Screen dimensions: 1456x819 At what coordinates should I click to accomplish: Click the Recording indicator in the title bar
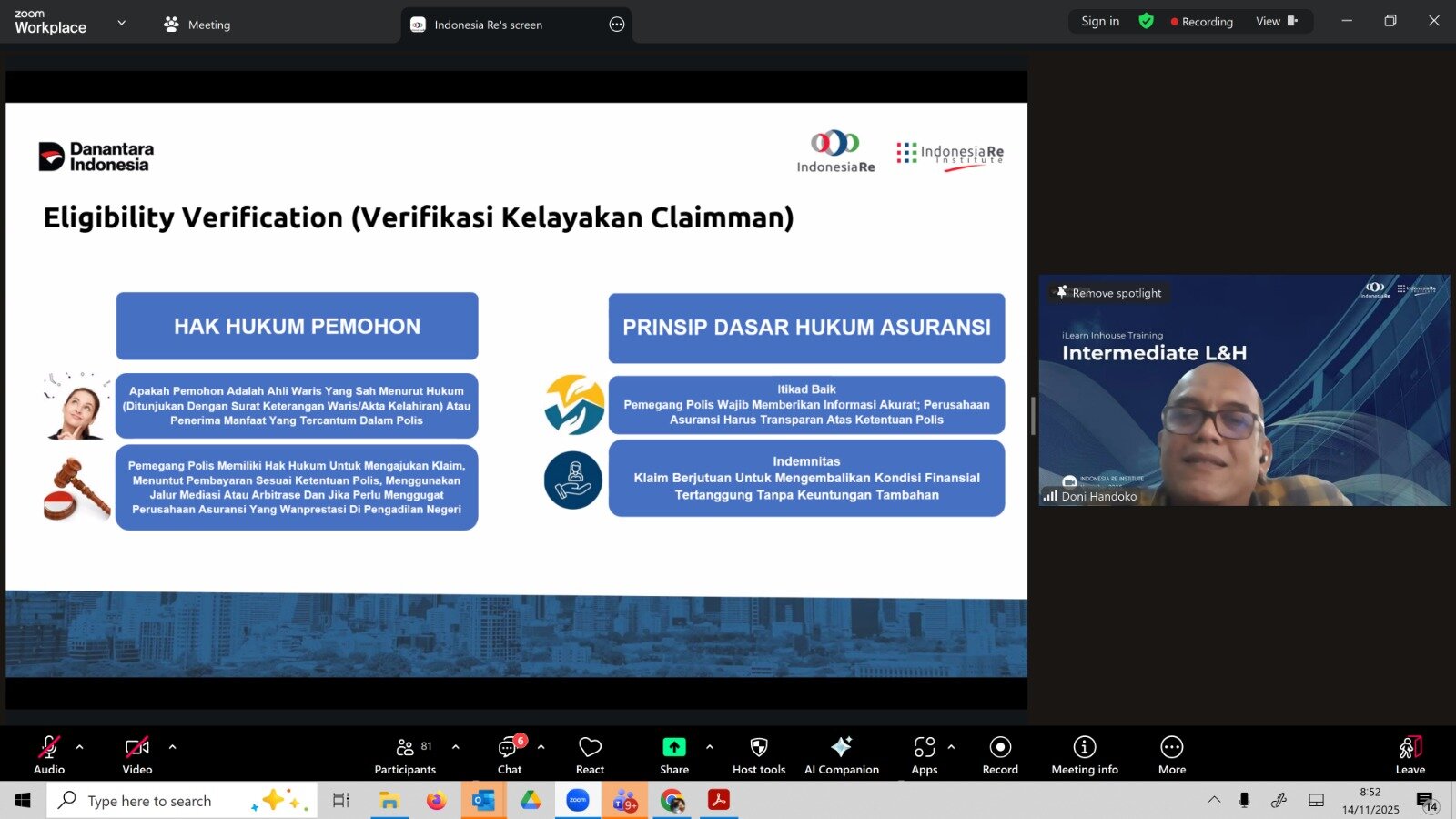[1201, 20]
